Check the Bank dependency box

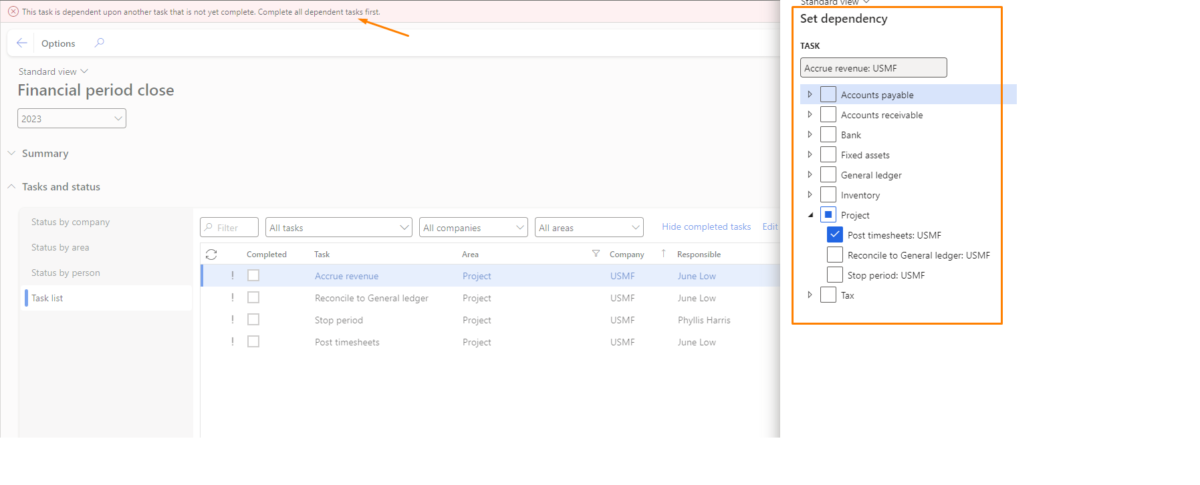[x=828, y=135]
